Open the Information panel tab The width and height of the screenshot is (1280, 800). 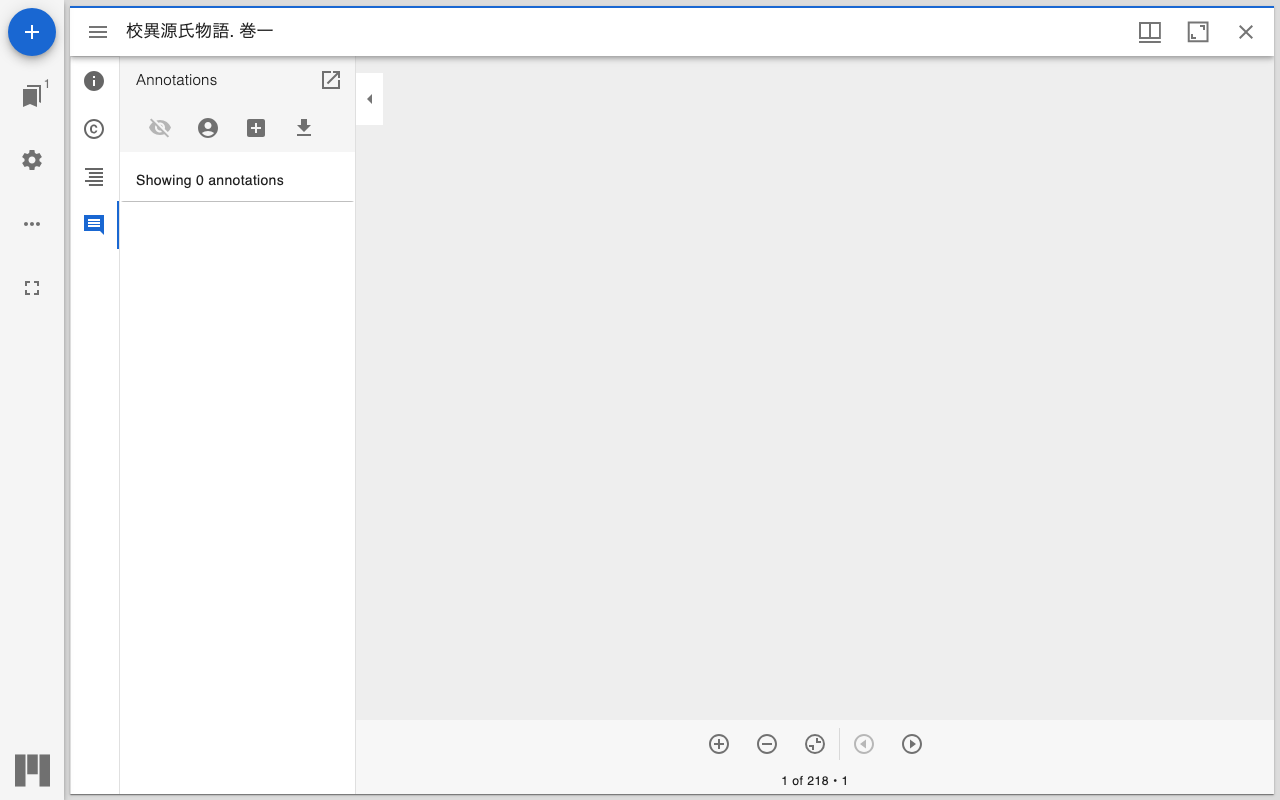[x=94, y=81]
